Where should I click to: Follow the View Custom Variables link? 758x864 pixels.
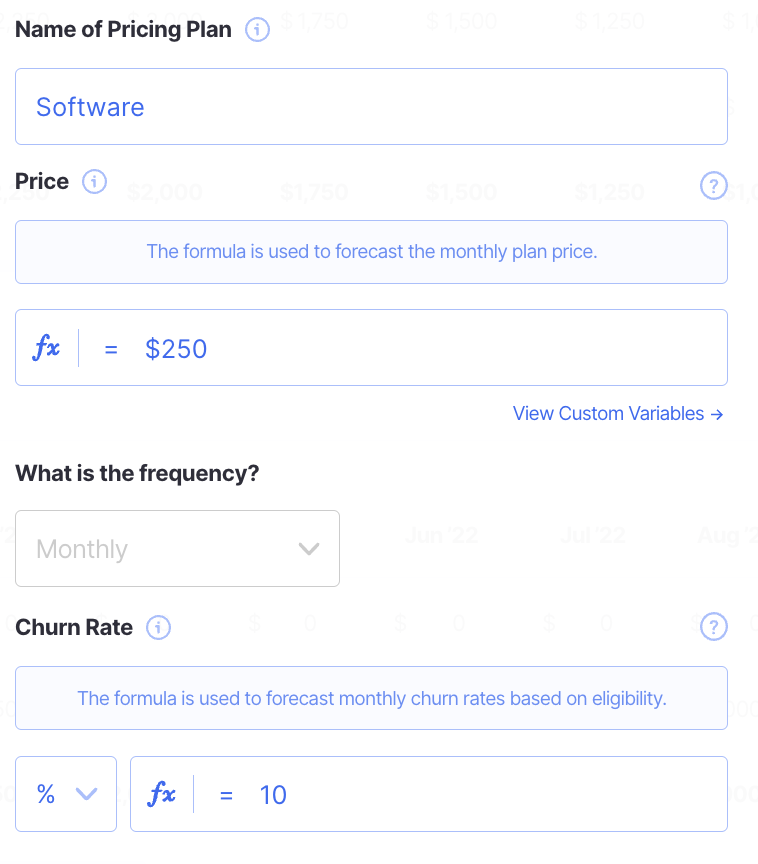(x=617, y=413)
